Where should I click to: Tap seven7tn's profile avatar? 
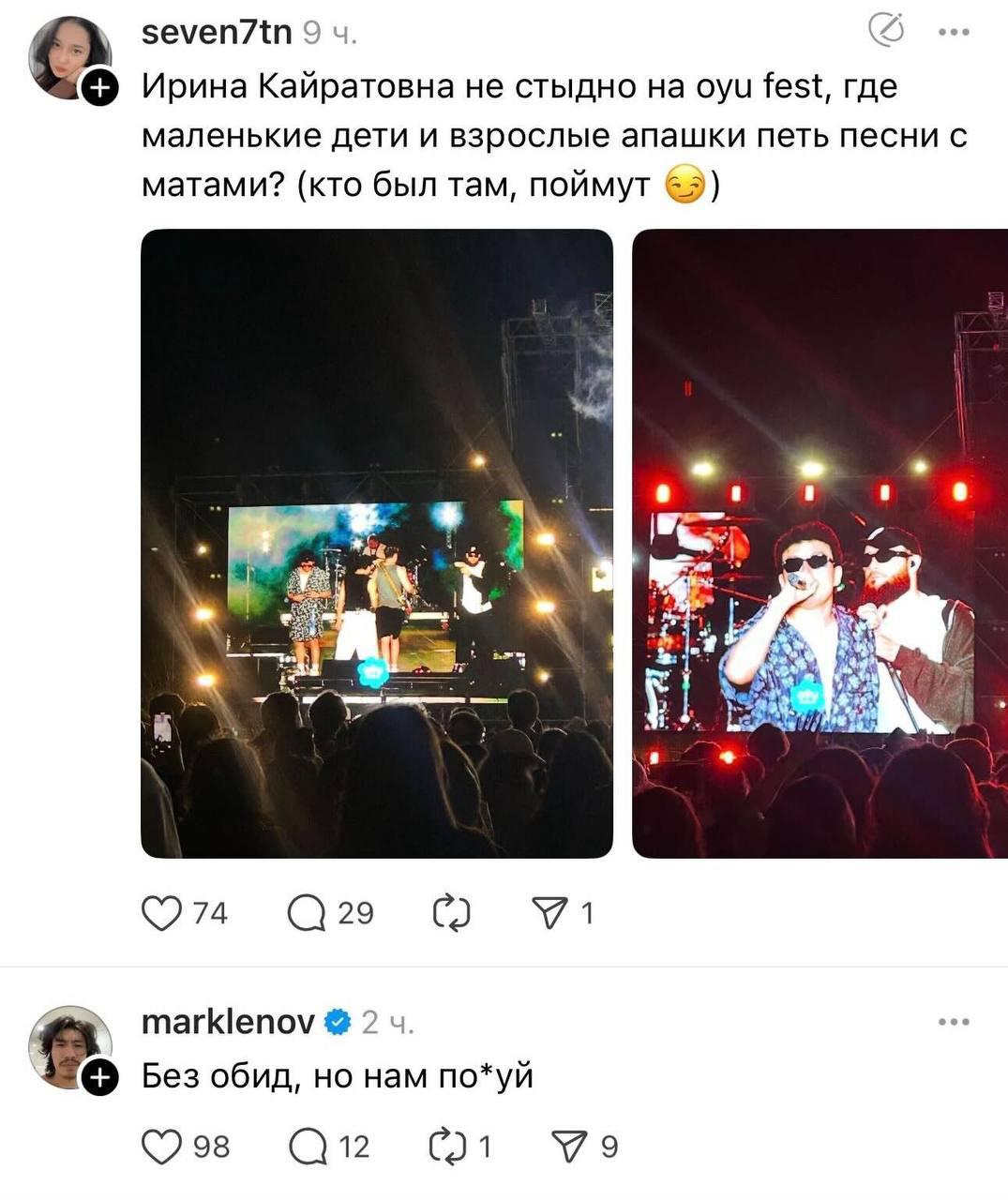click(x=70, y=58)
